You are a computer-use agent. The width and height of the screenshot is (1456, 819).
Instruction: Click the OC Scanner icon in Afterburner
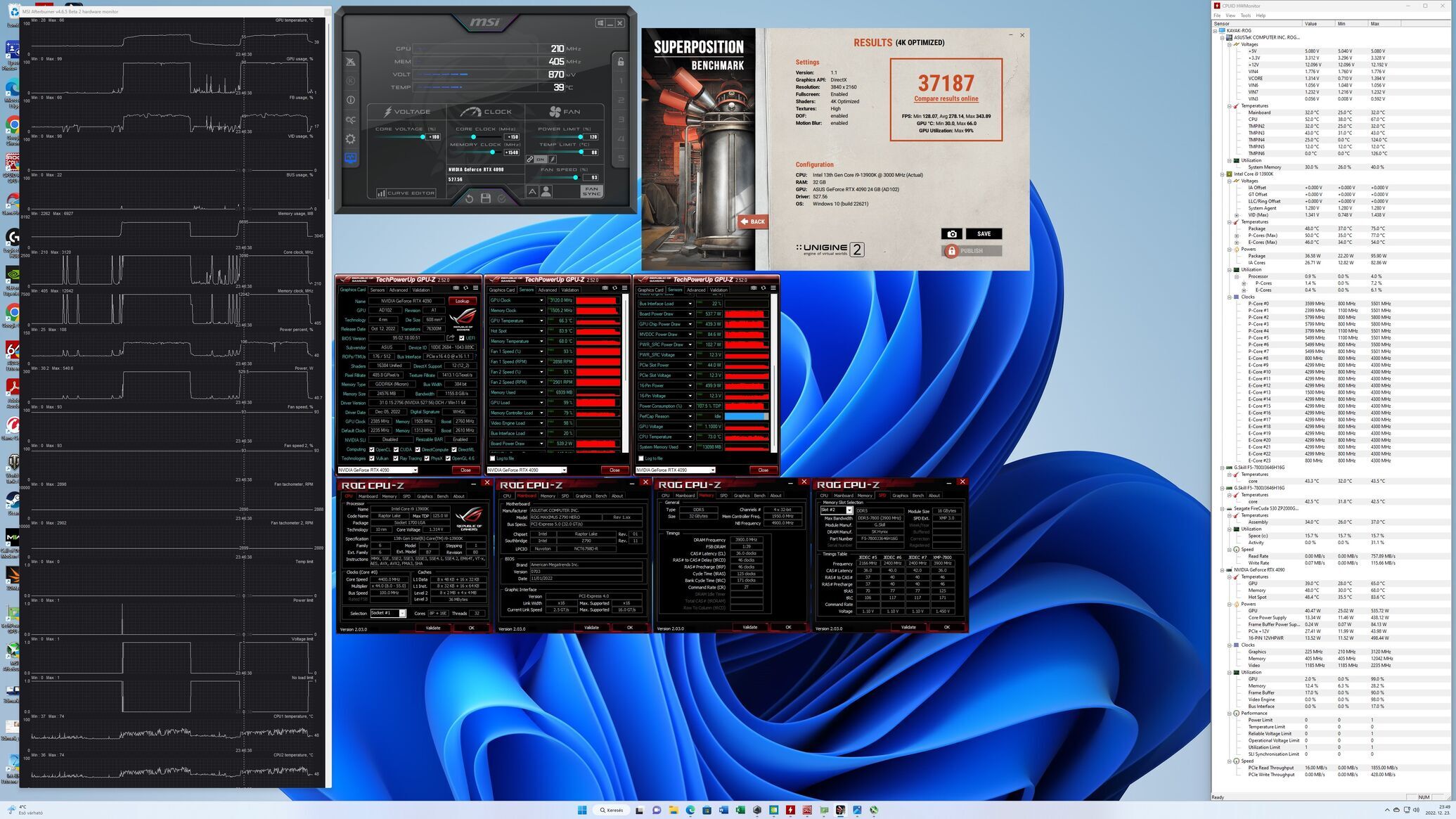click(x=350, y=120)
